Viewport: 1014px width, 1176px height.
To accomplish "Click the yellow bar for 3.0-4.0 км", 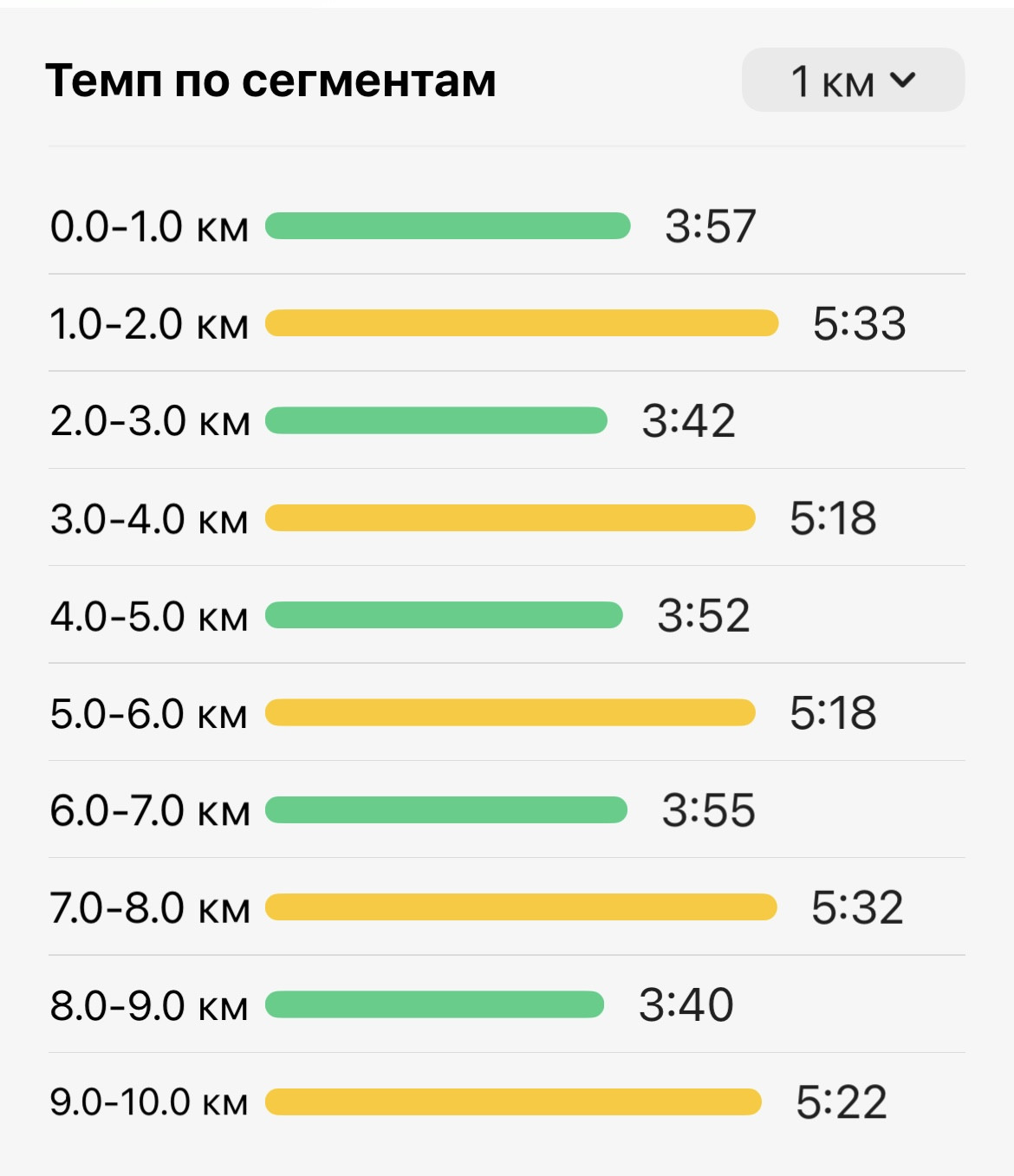I will tap(510, 518).
